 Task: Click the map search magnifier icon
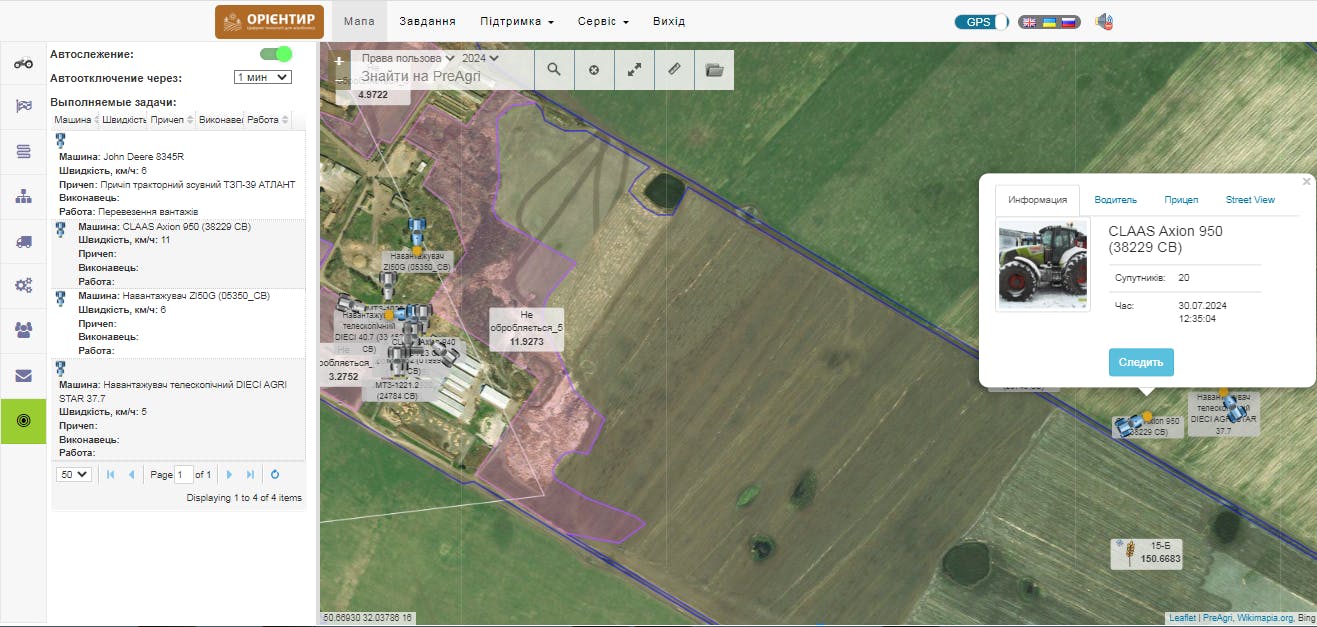[x=553, y=70]
